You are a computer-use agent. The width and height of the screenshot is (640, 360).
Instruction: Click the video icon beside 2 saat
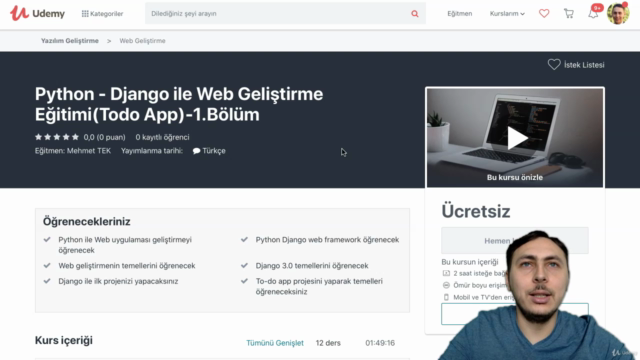pos(446,273)
